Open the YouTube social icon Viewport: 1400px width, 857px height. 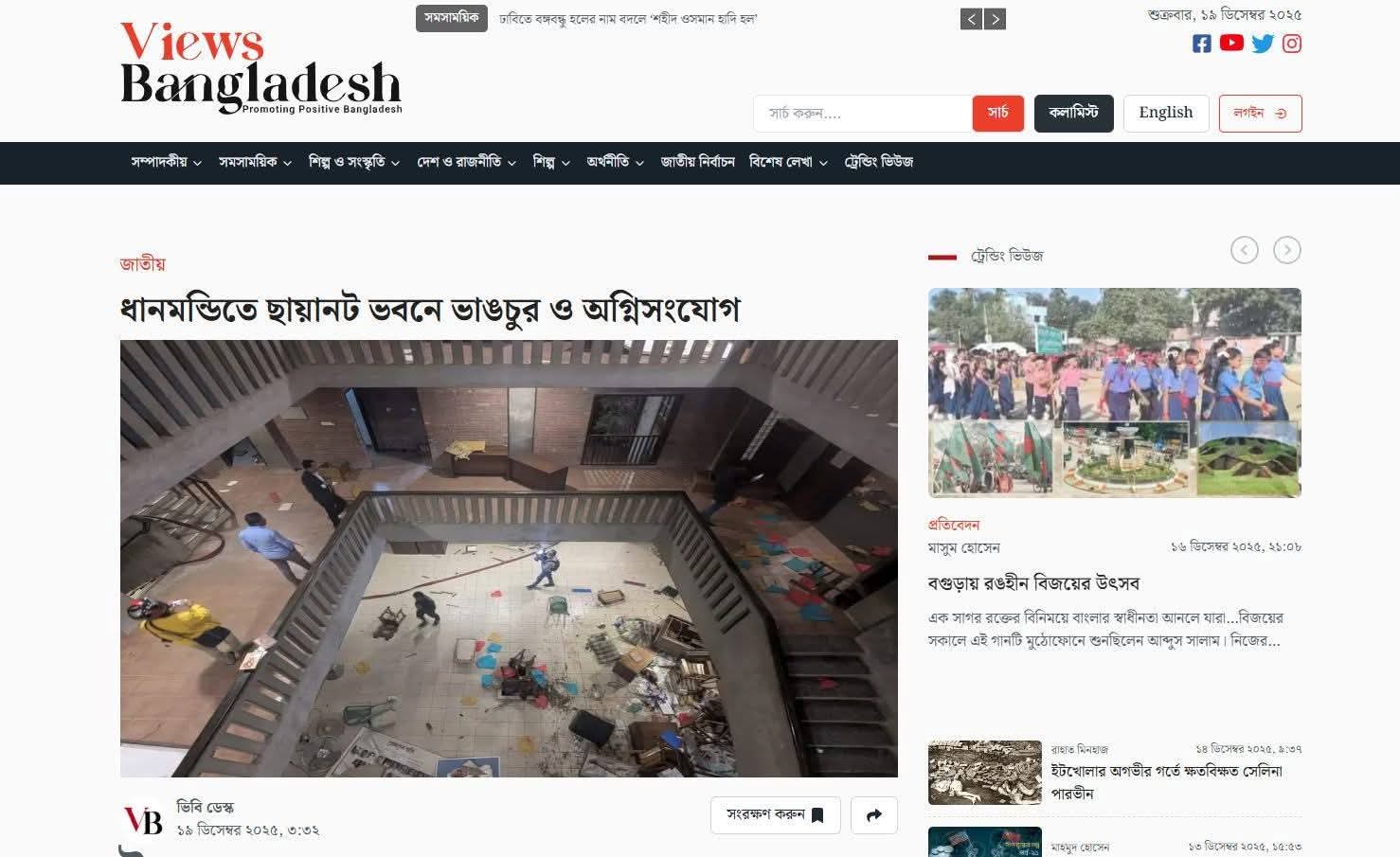coord(1231,43)
